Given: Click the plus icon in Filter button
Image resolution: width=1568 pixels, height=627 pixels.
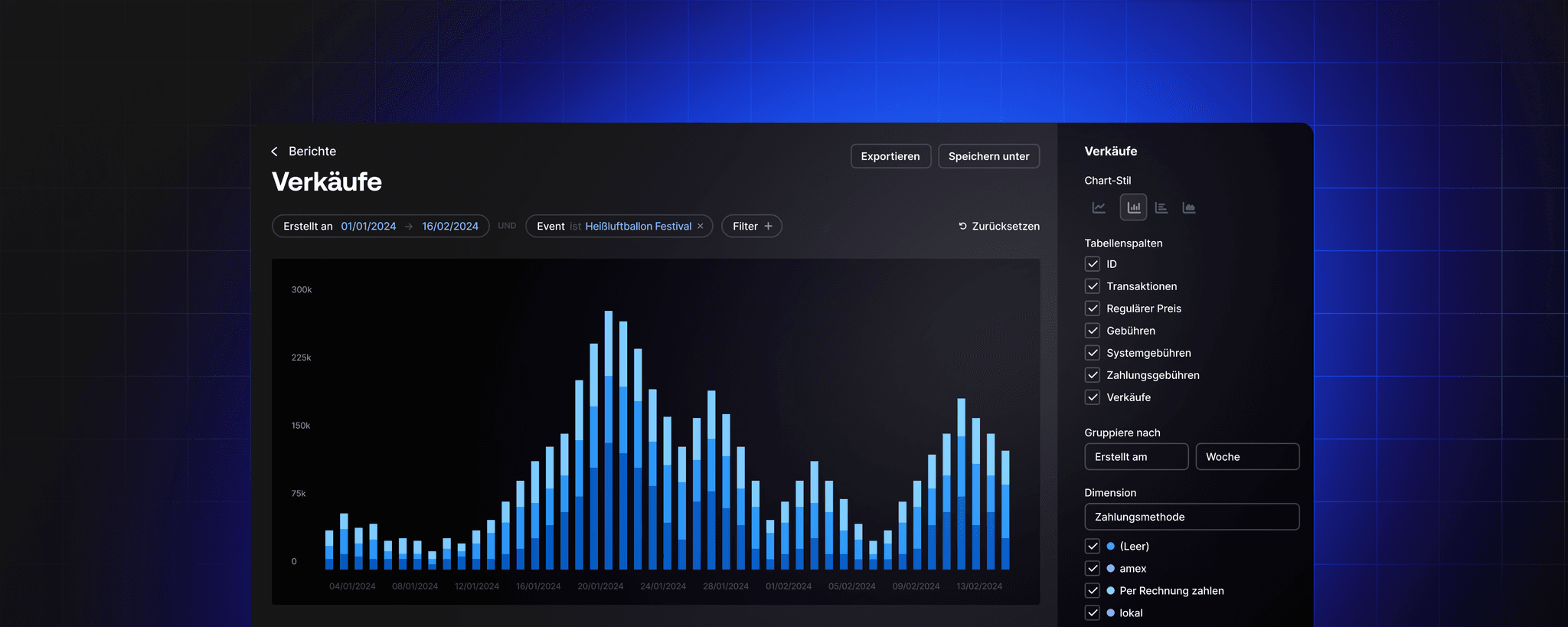Looking at the screenshot, I should pyautogui.click(x=768, y=226).
